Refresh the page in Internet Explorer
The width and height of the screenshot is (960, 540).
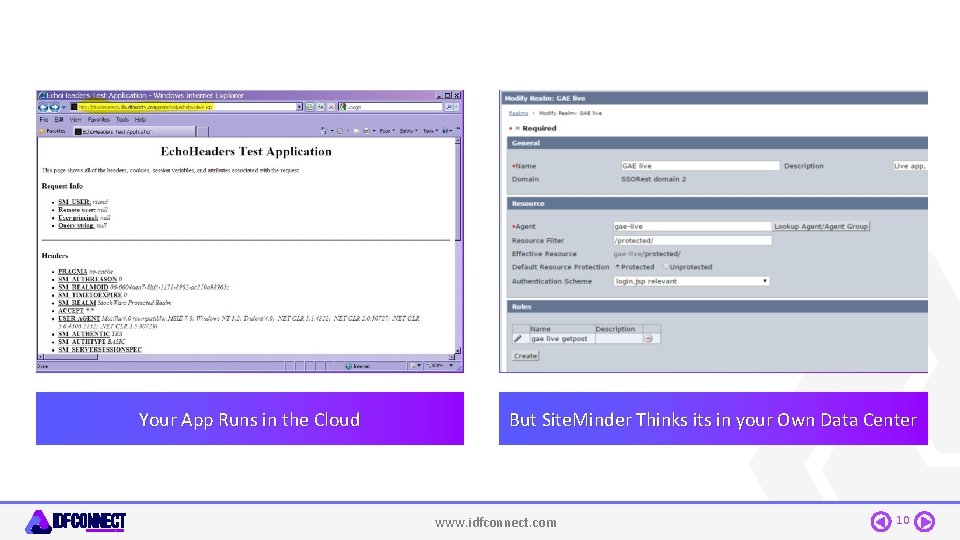coord(320,107)
